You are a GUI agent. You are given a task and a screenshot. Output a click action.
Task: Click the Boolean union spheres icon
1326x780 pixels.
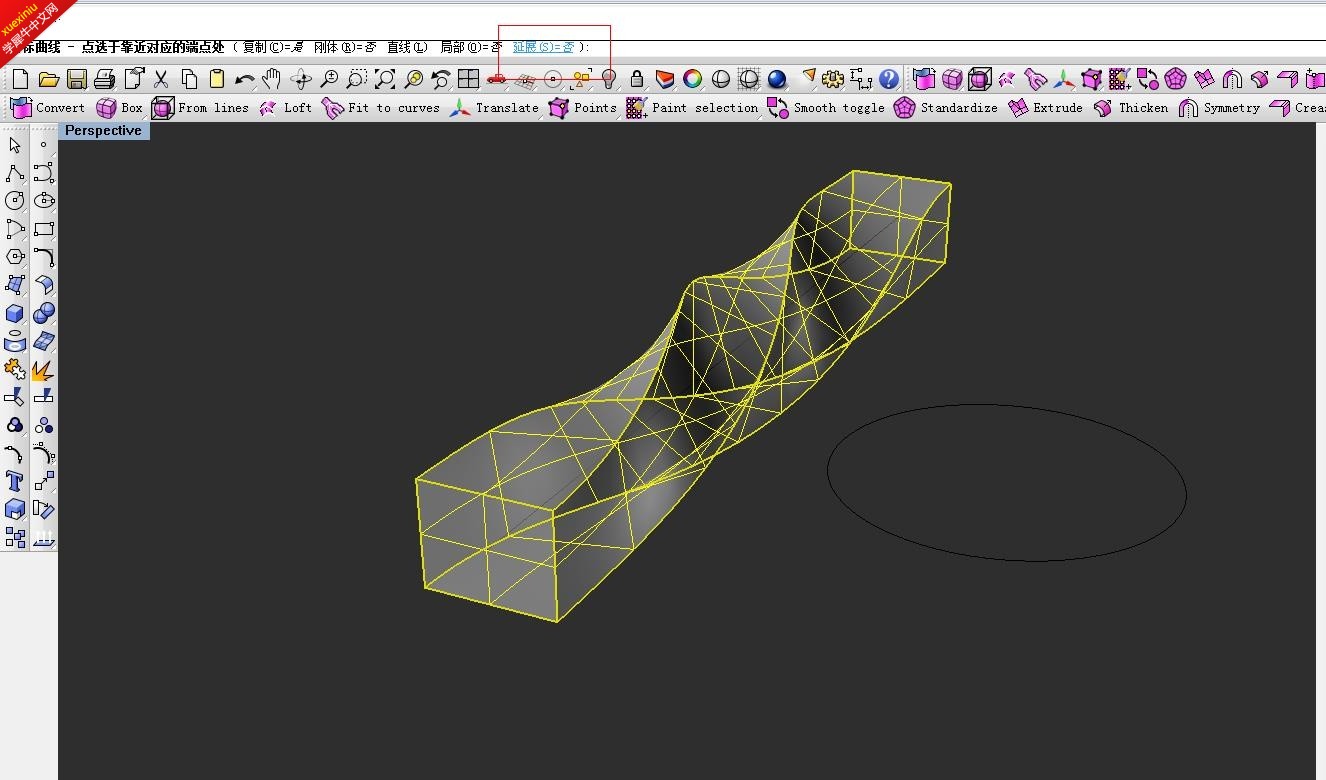43,314
